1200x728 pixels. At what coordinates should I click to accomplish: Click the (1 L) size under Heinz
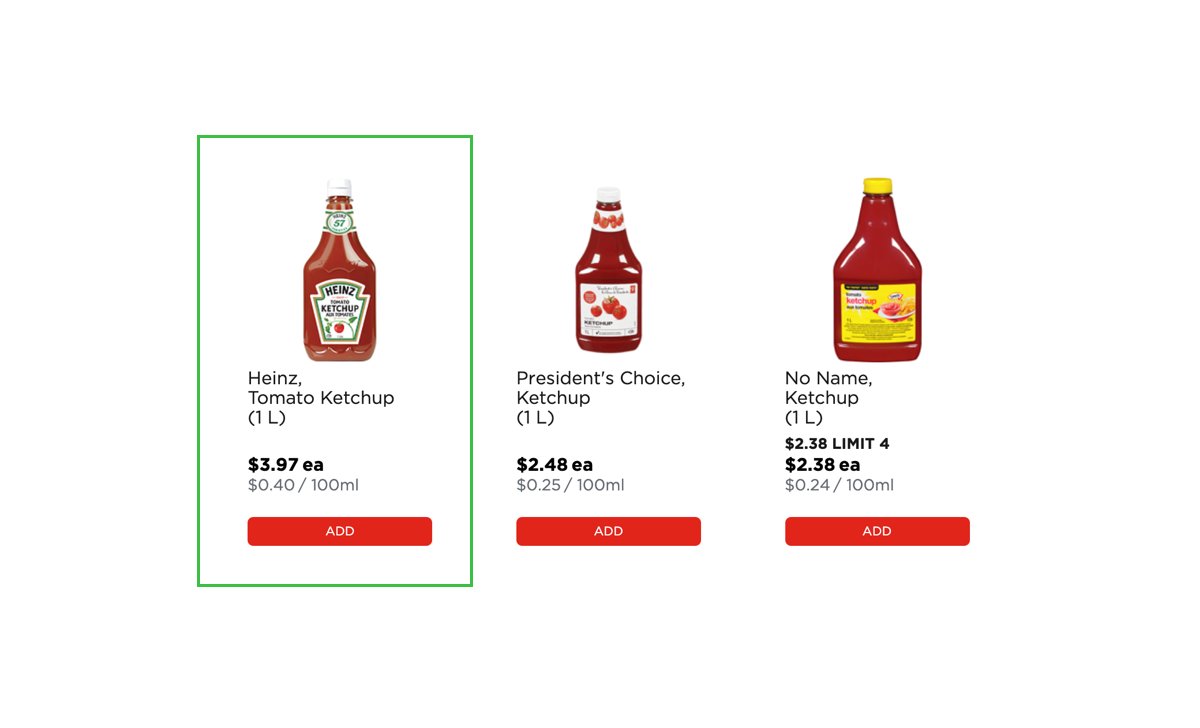coord(266,418)
